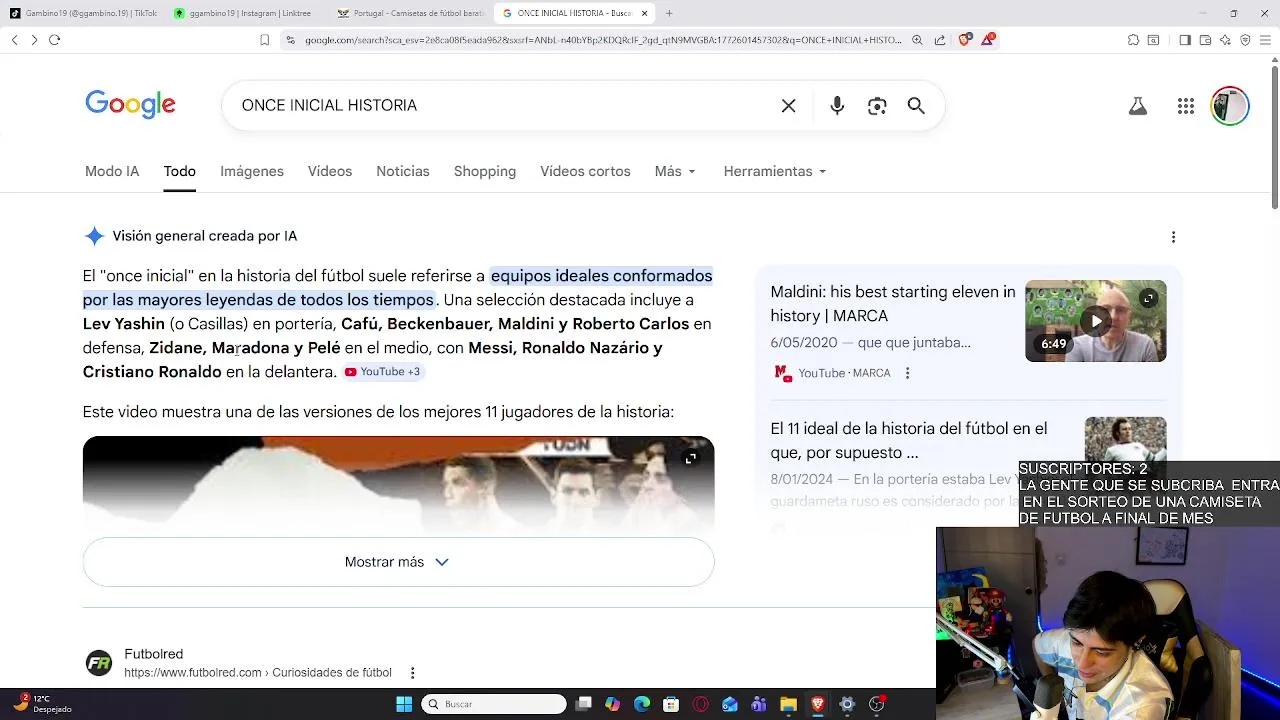
Task: Click the Windows taskbar Buscar search box
Action: point(493,704)
